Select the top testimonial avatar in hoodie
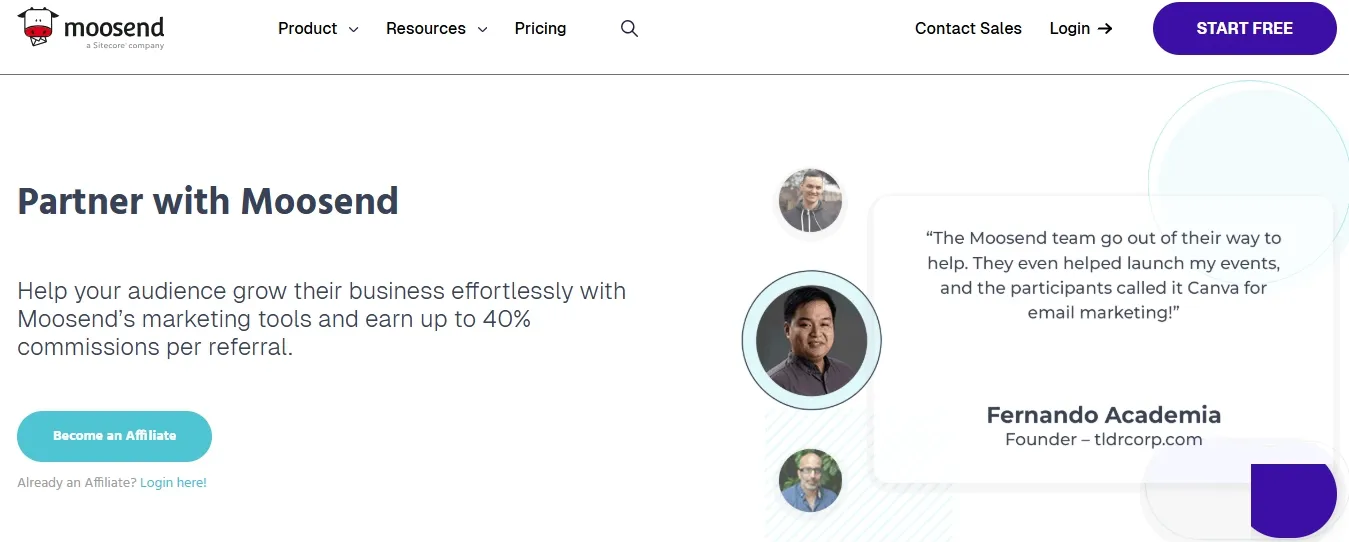The width and height of the screenshot is (1349, 542). [x=810, y=200]
